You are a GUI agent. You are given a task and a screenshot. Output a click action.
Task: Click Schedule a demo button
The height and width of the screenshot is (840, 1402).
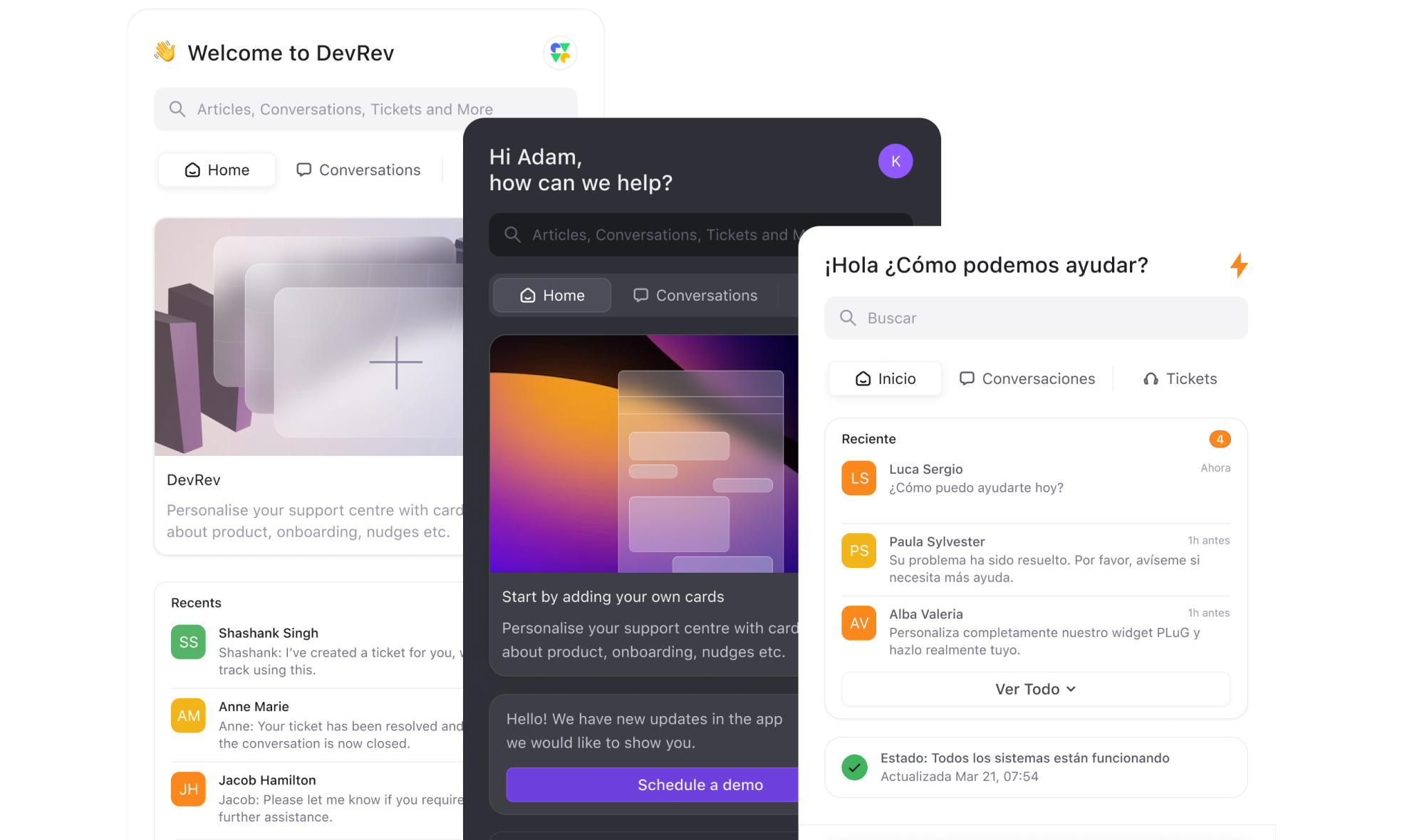tap(700, 785)
